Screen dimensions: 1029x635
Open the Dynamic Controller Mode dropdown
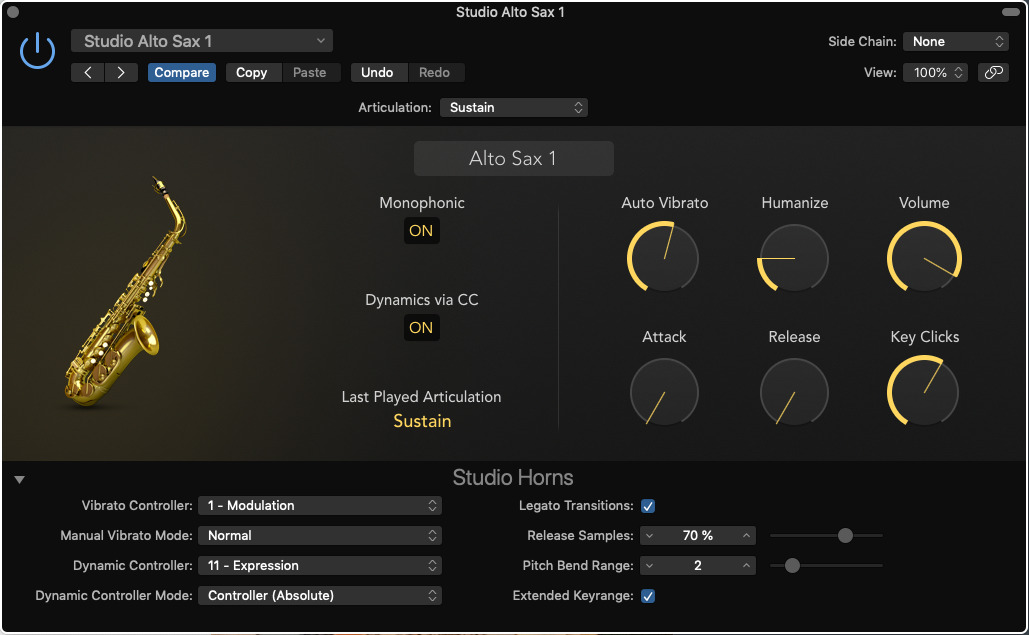click(x=320, y=596)
